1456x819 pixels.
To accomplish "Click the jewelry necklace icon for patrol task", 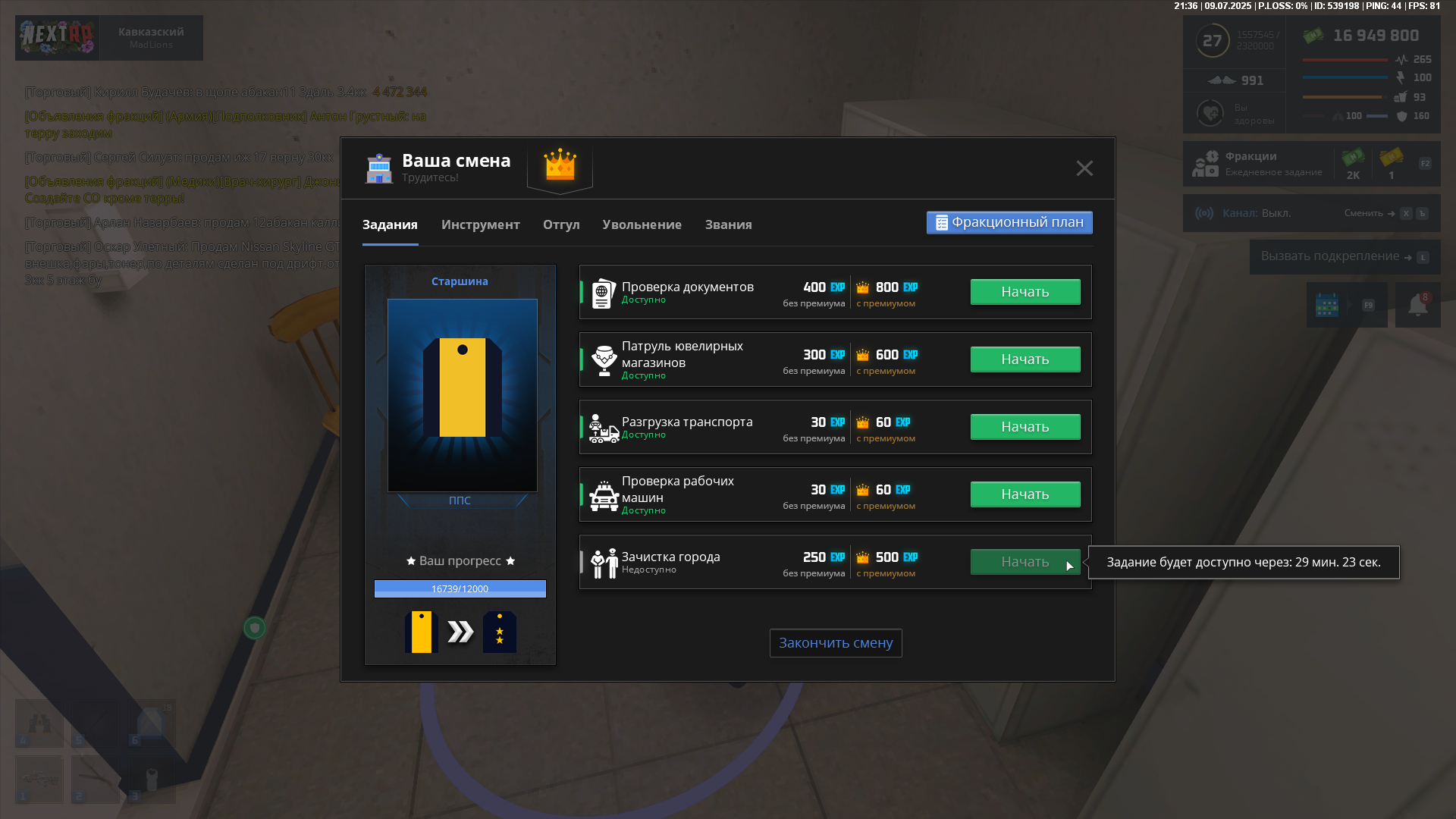I will (604, 360).
